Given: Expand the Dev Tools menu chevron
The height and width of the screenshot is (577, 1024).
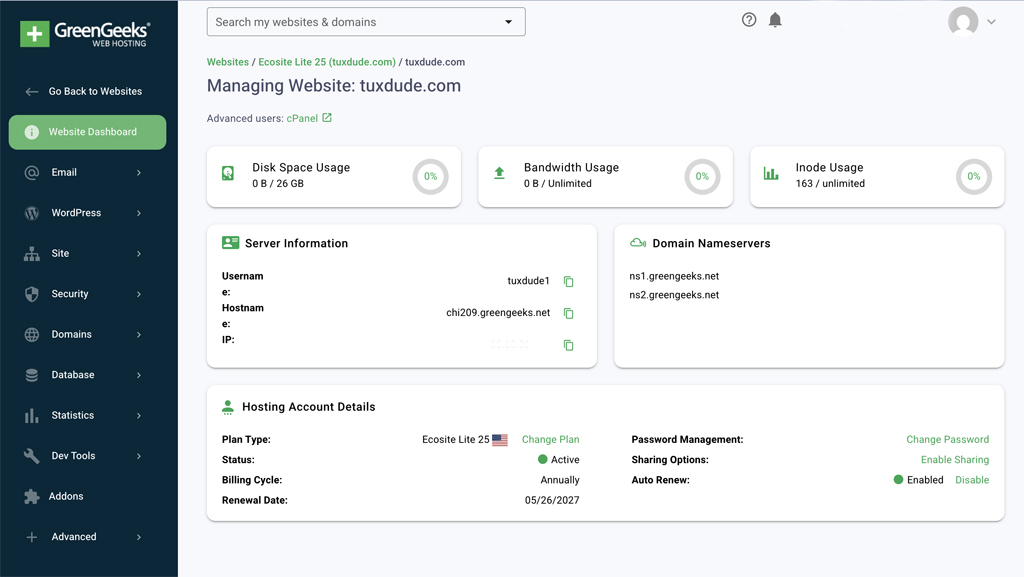Looking at the screenshot, I should pyautogui.click(x=138, y=456).
